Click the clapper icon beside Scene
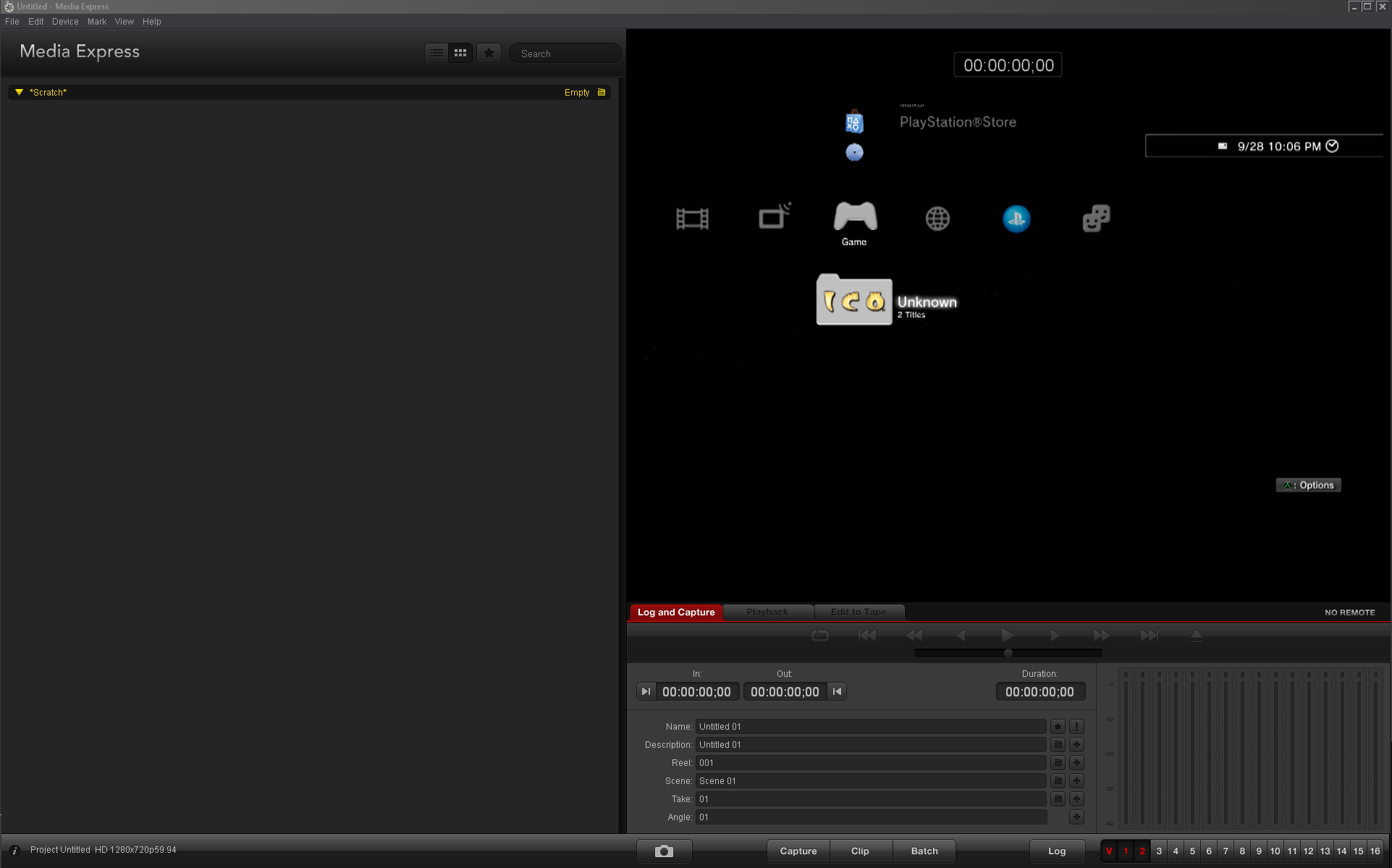 1058,781
